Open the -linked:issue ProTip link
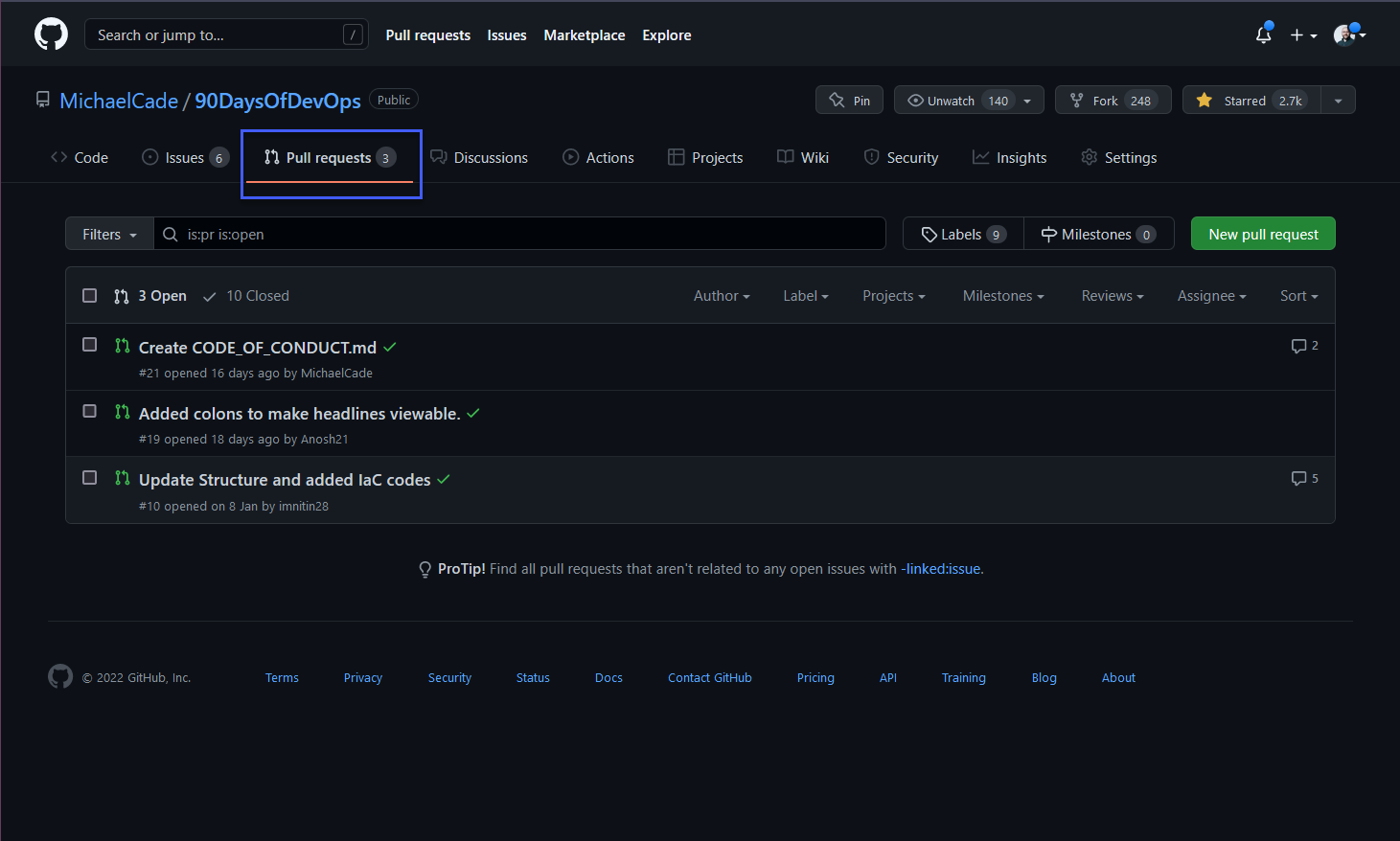 coord(940,568)
